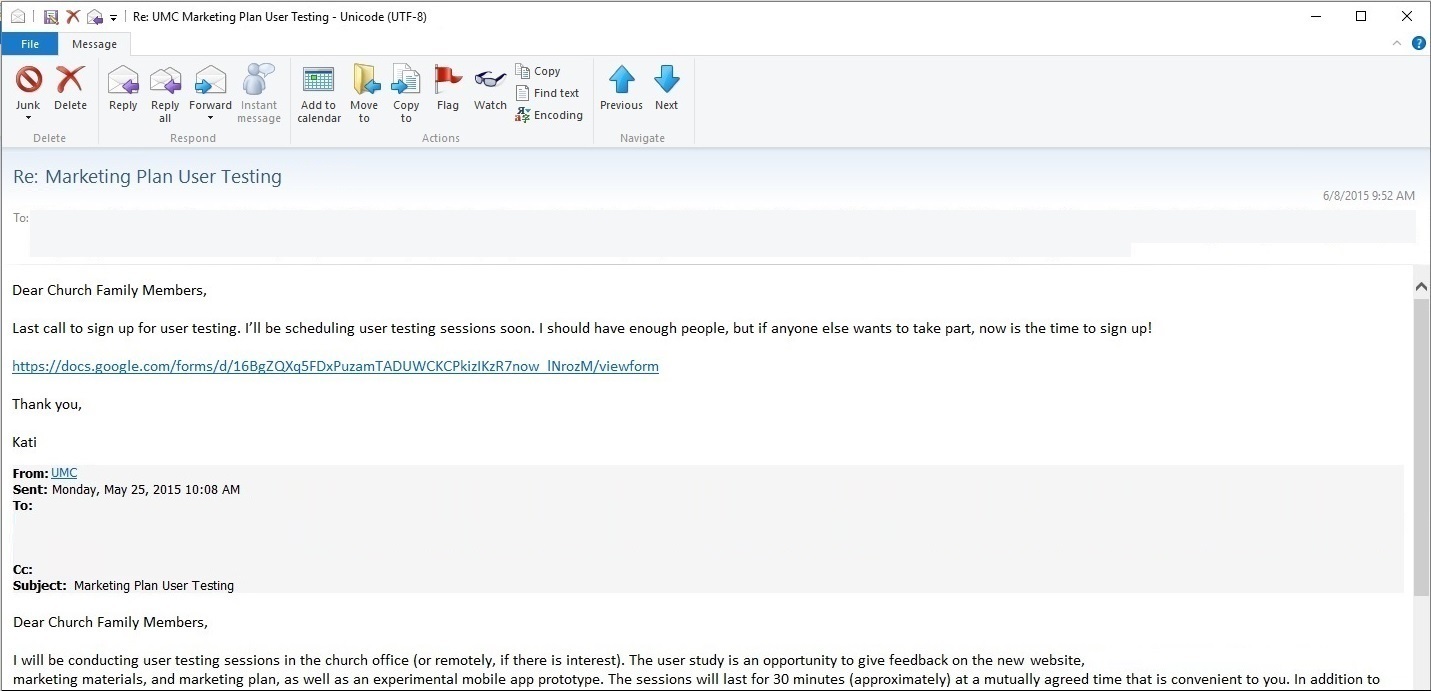Image resolution: width=1431 pixels, height=691 pixels.
Task: Click the Delete message icon
Action: pos(70,81)
